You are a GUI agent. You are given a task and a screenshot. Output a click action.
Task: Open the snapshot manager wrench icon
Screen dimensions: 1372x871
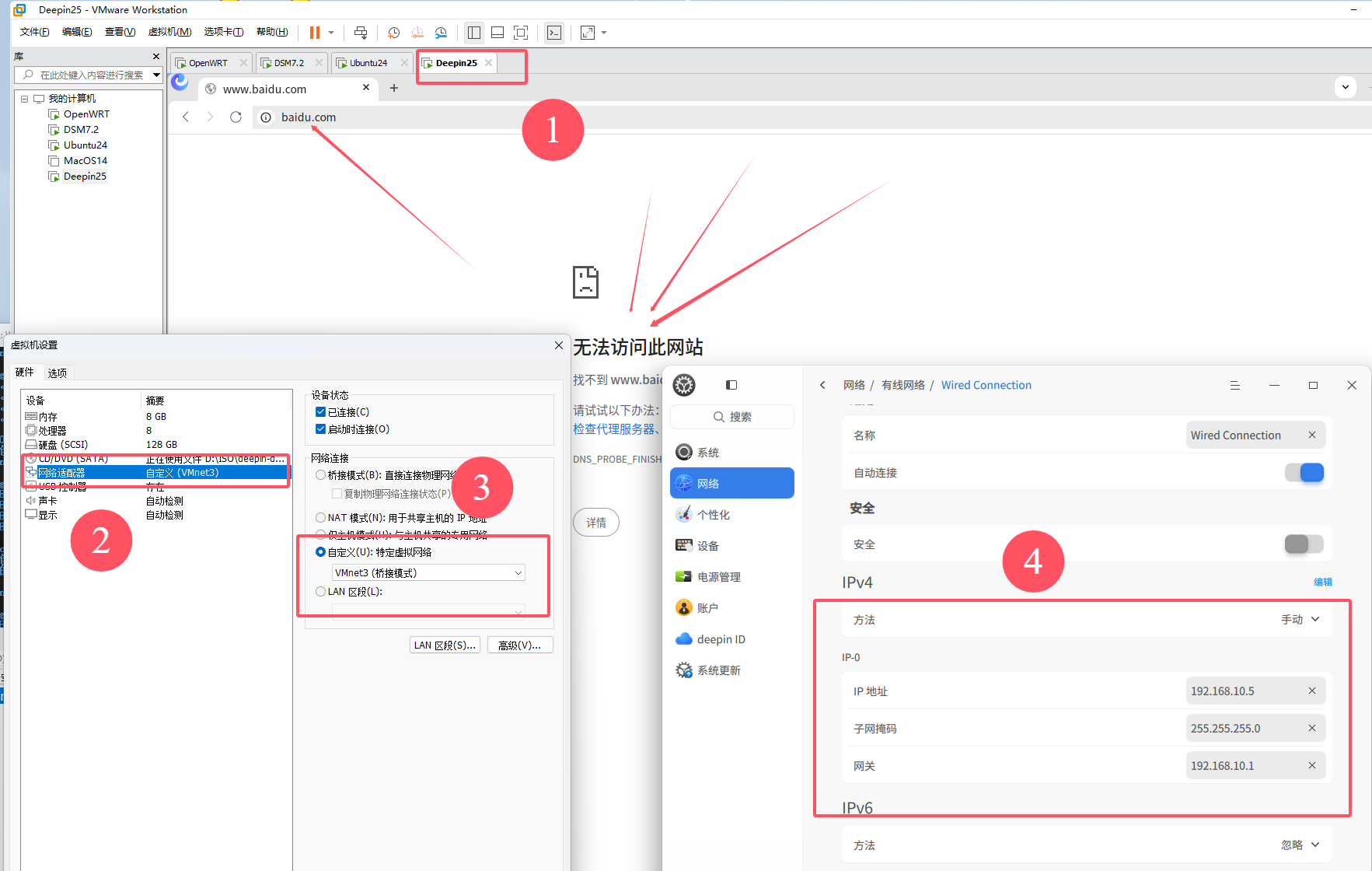click(x=441, y=33)
